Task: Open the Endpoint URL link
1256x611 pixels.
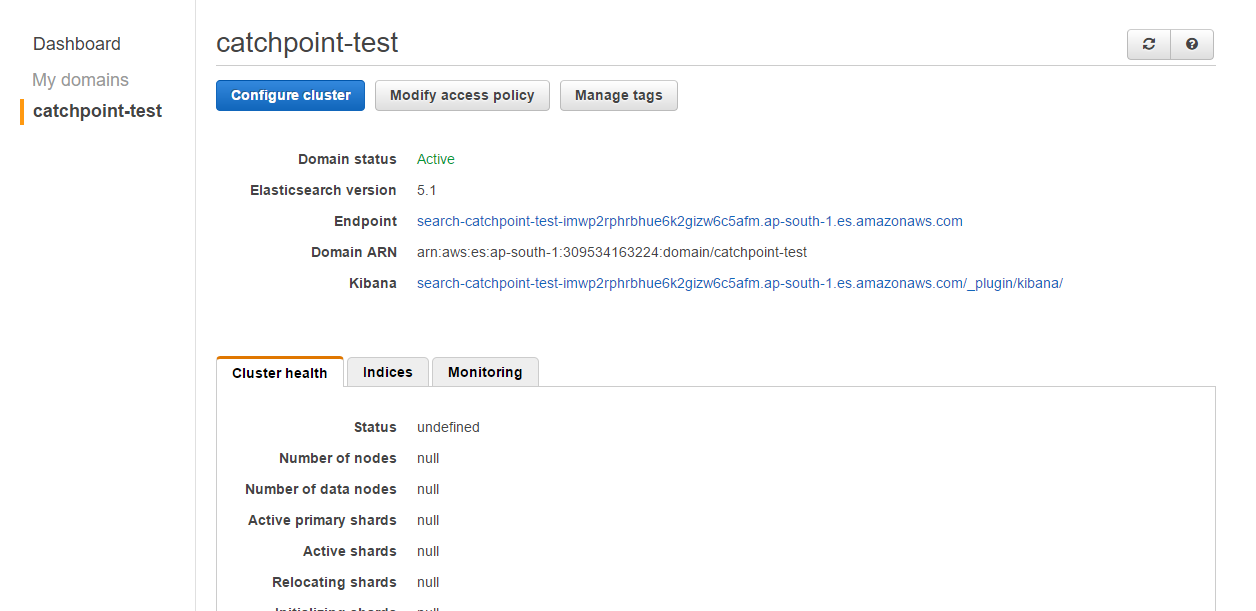Action: (x=689, y=221)
